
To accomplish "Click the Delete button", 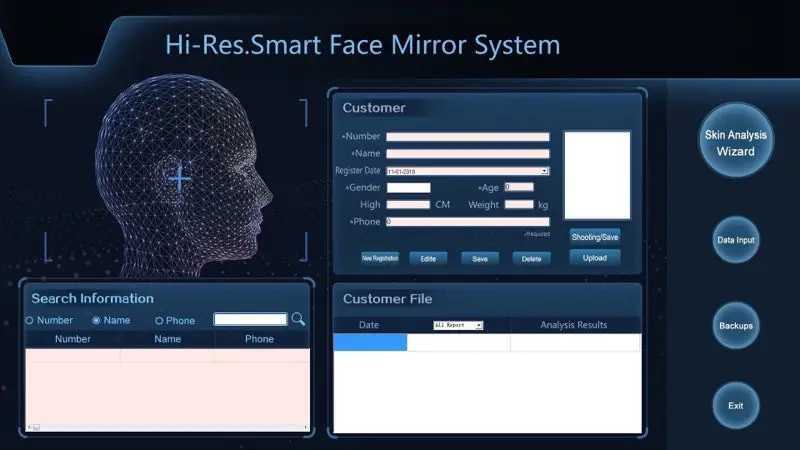I will (531, 258).
